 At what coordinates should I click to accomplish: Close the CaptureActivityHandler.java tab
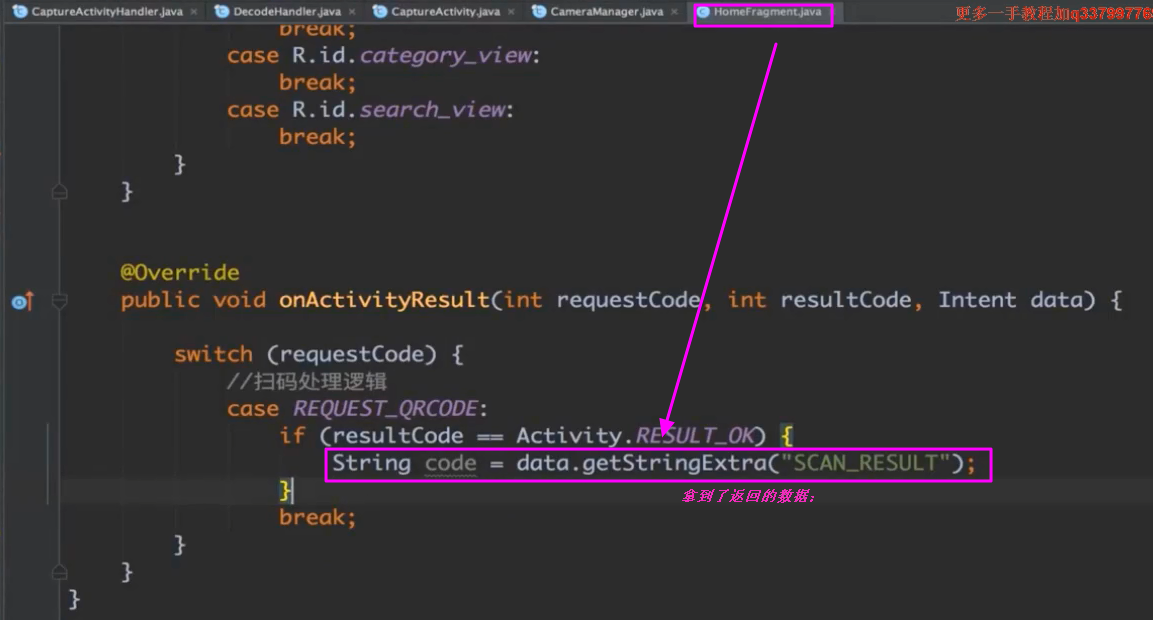coord(193,12)
